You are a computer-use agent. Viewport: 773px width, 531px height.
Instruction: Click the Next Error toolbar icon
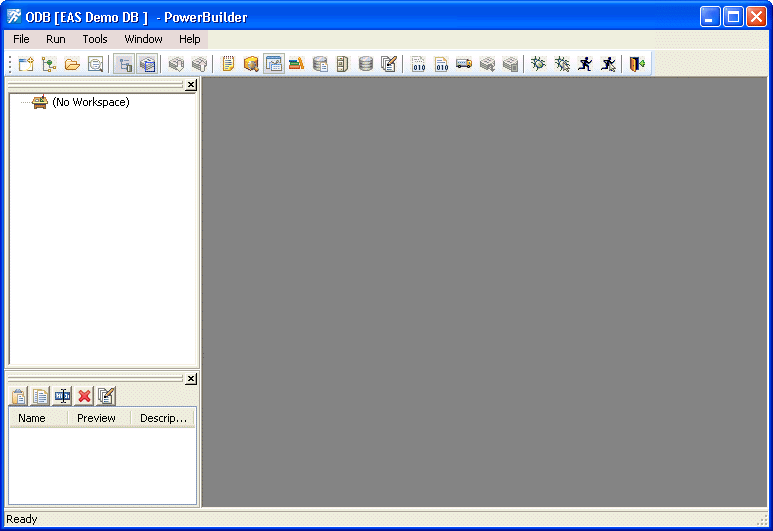point(176,64)
